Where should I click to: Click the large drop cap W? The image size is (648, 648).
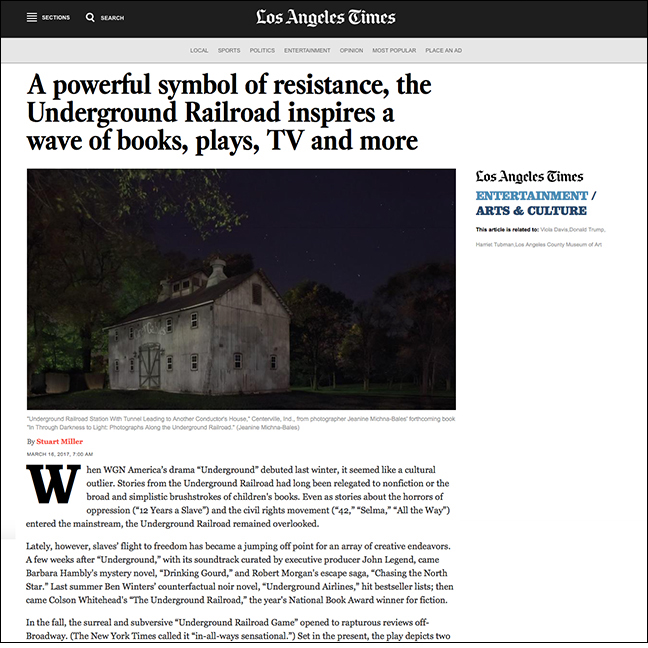click(53, 484)
